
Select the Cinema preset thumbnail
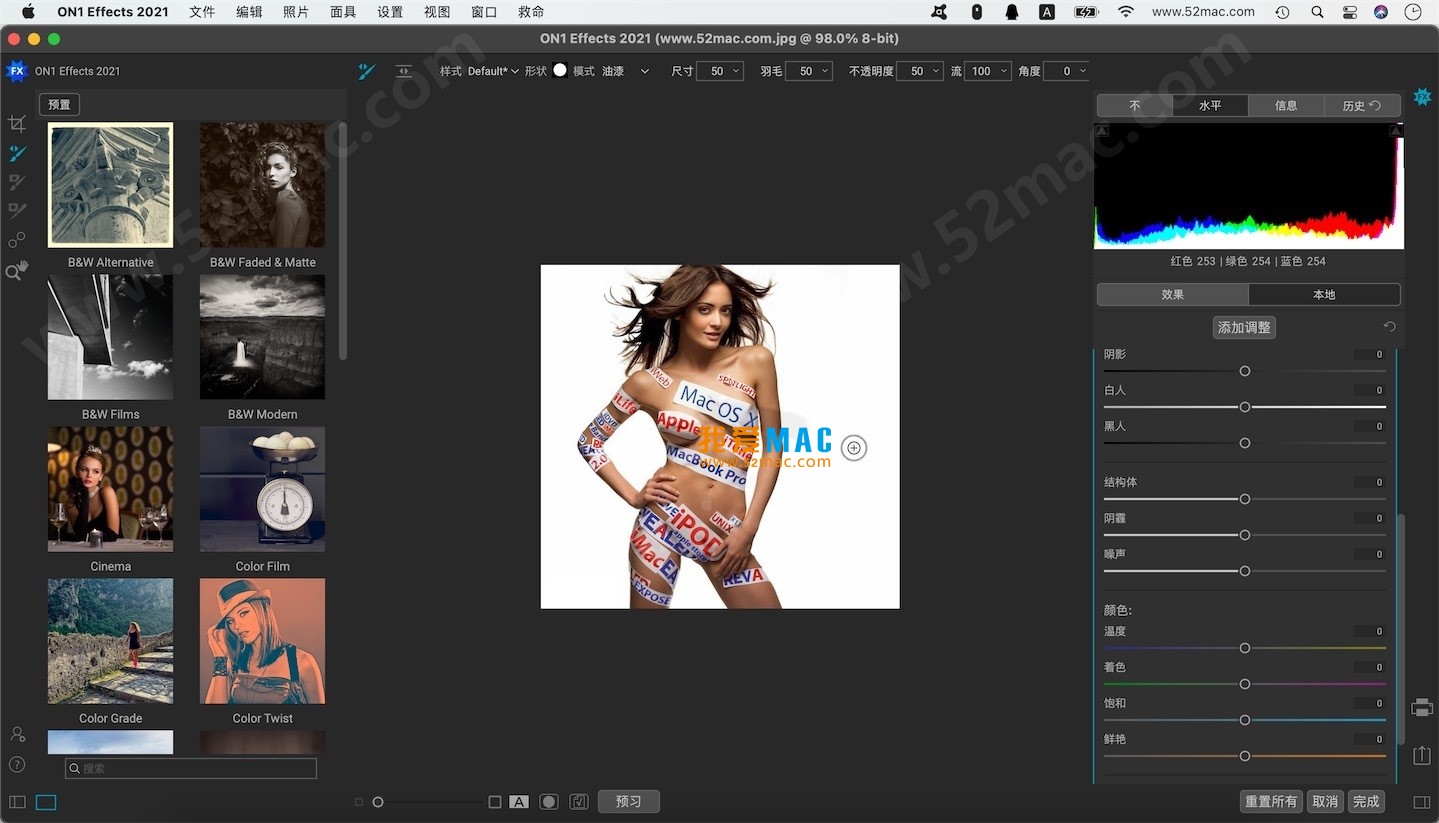[x=110, y=489]
